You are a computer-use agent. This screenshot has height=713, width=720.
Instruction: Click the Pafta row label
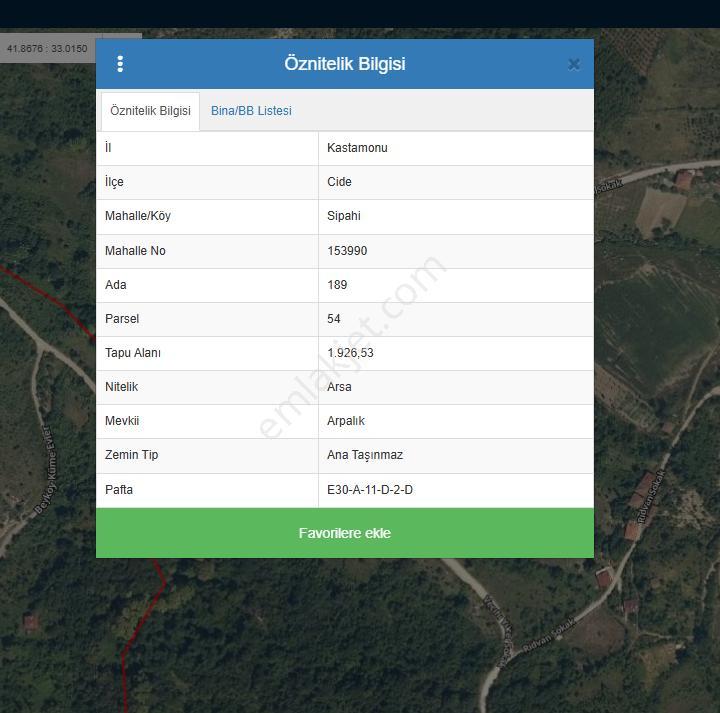click(119, 489)
